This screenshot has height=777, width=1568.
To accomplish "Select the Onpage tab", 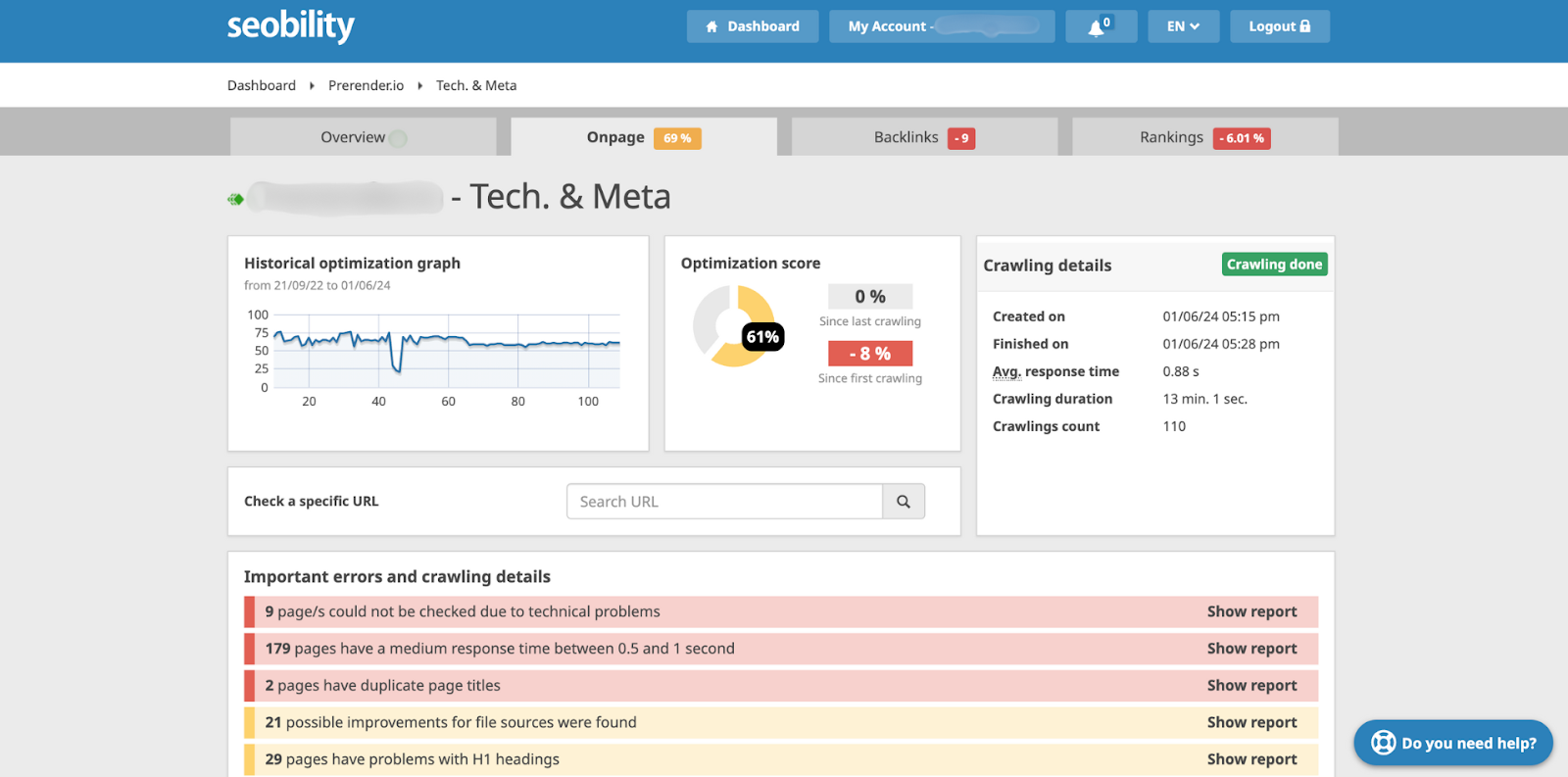I will 644,137.
